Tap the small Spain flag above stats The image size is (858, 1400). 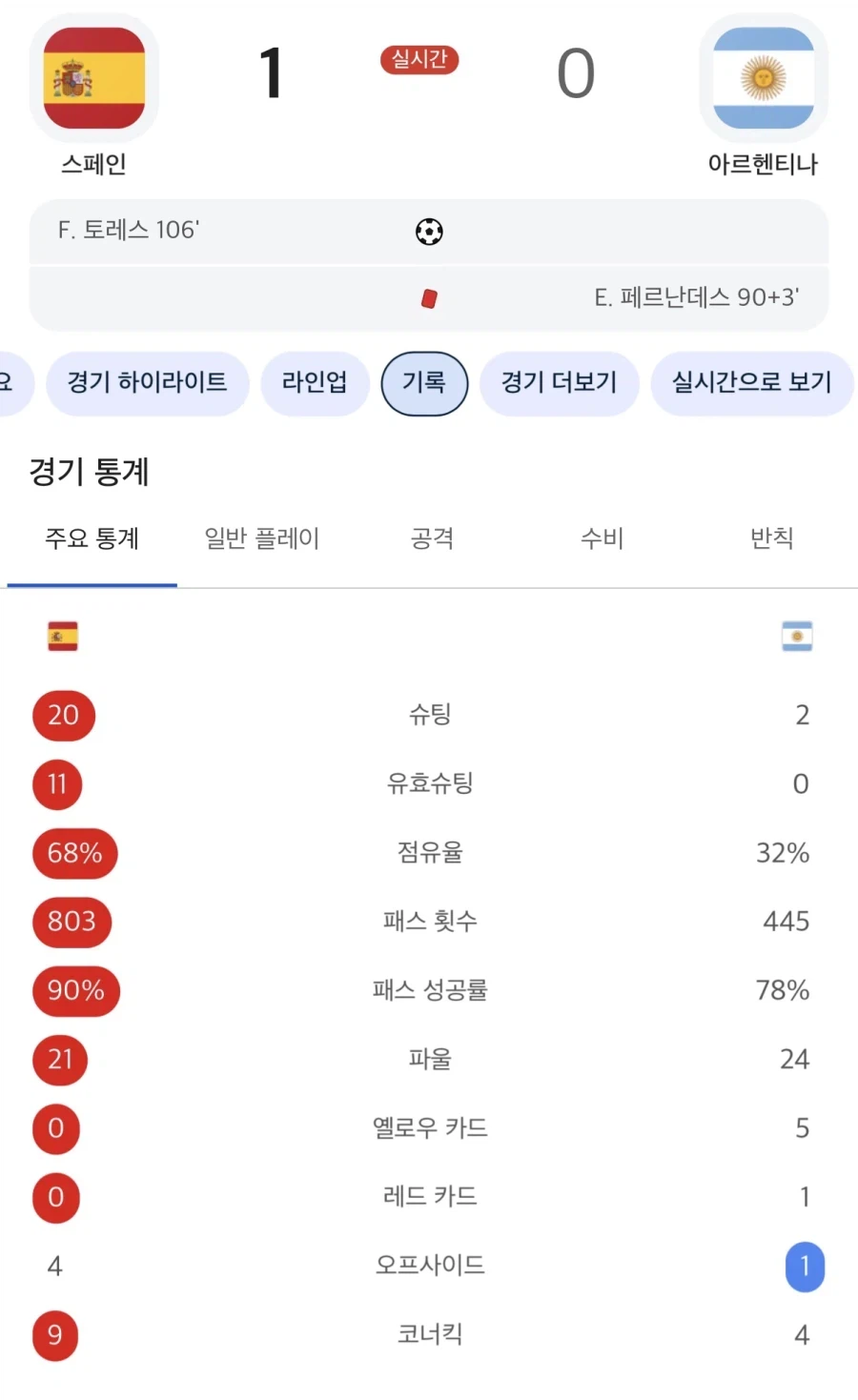click(x=63, y=636)
